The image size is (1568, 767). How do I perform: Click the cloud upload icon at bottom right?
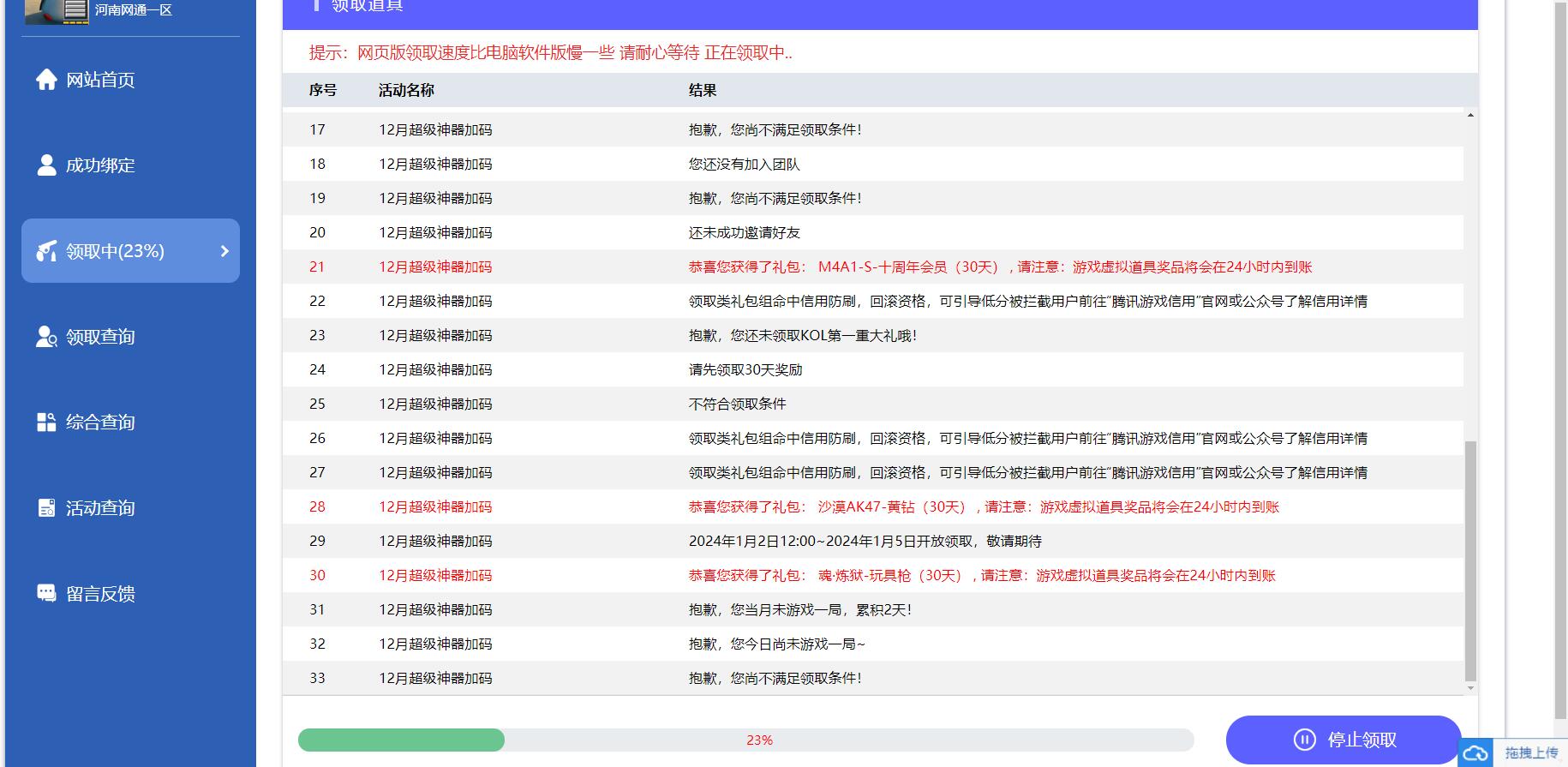coord(1475,753)
